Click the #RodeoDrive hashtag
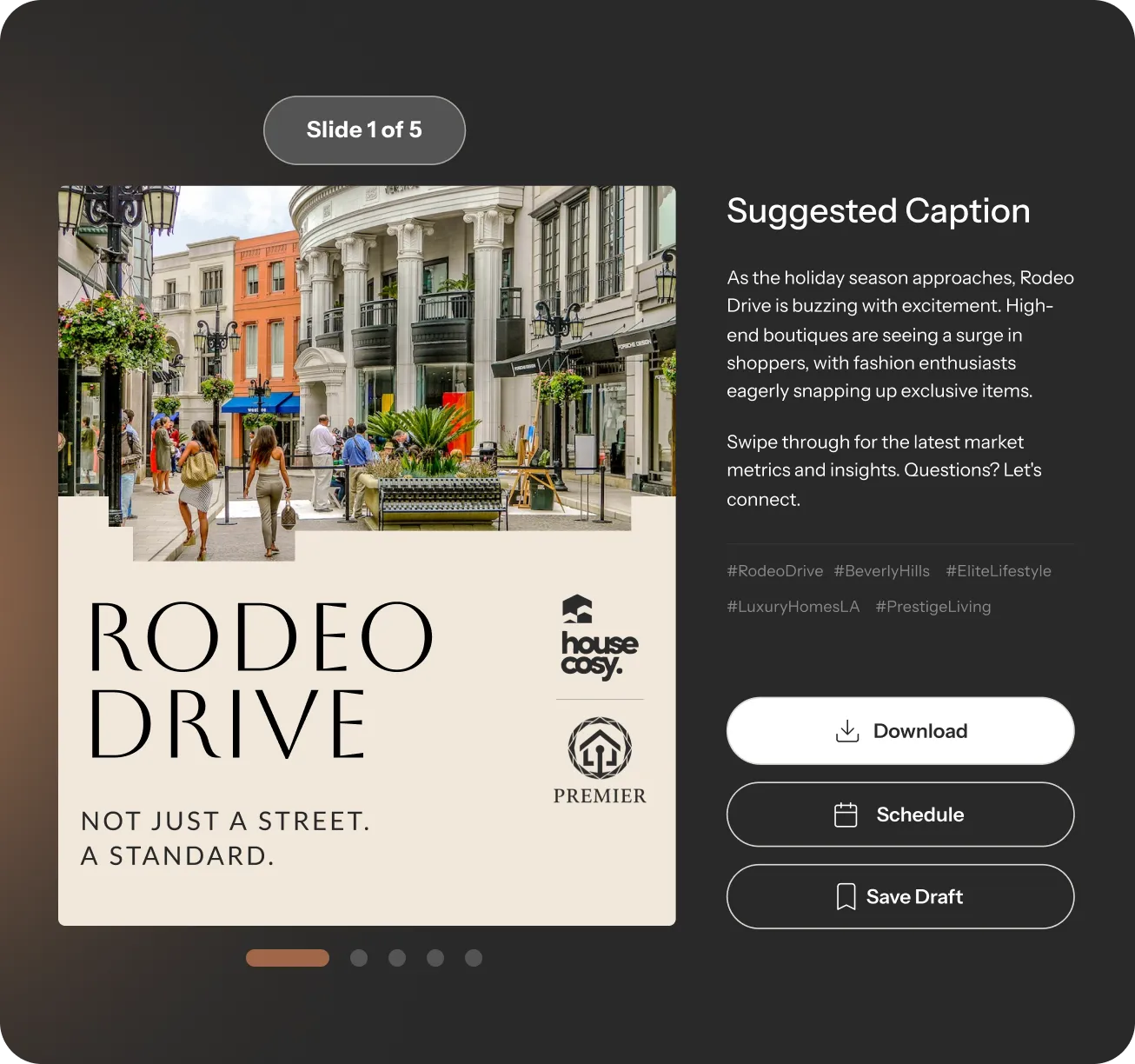This screenshot has width=1135, height=1064. [x=775, y=571]
